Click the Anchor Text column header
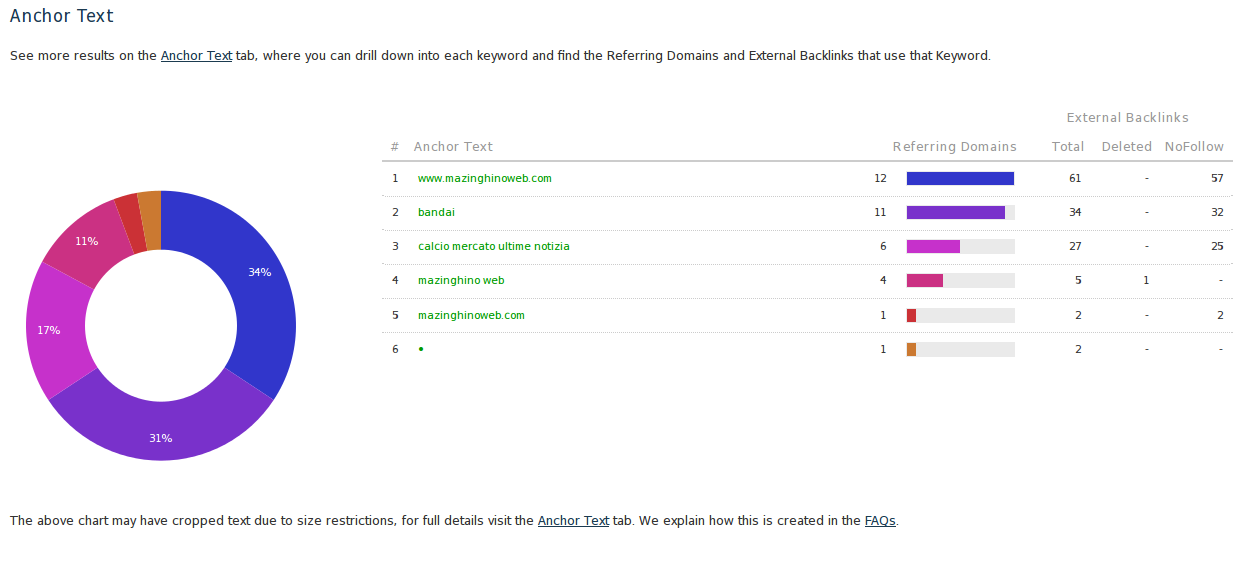Viewport: 1254px width, 561px height. coord(453,147)
